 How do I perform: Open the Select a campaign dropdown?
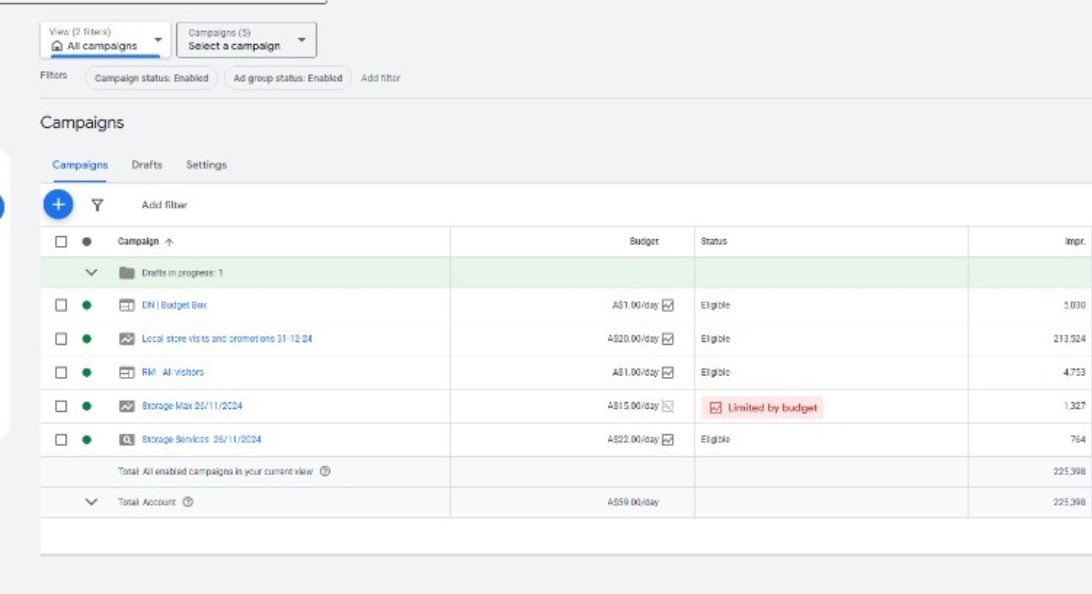(x=246, y=40)
